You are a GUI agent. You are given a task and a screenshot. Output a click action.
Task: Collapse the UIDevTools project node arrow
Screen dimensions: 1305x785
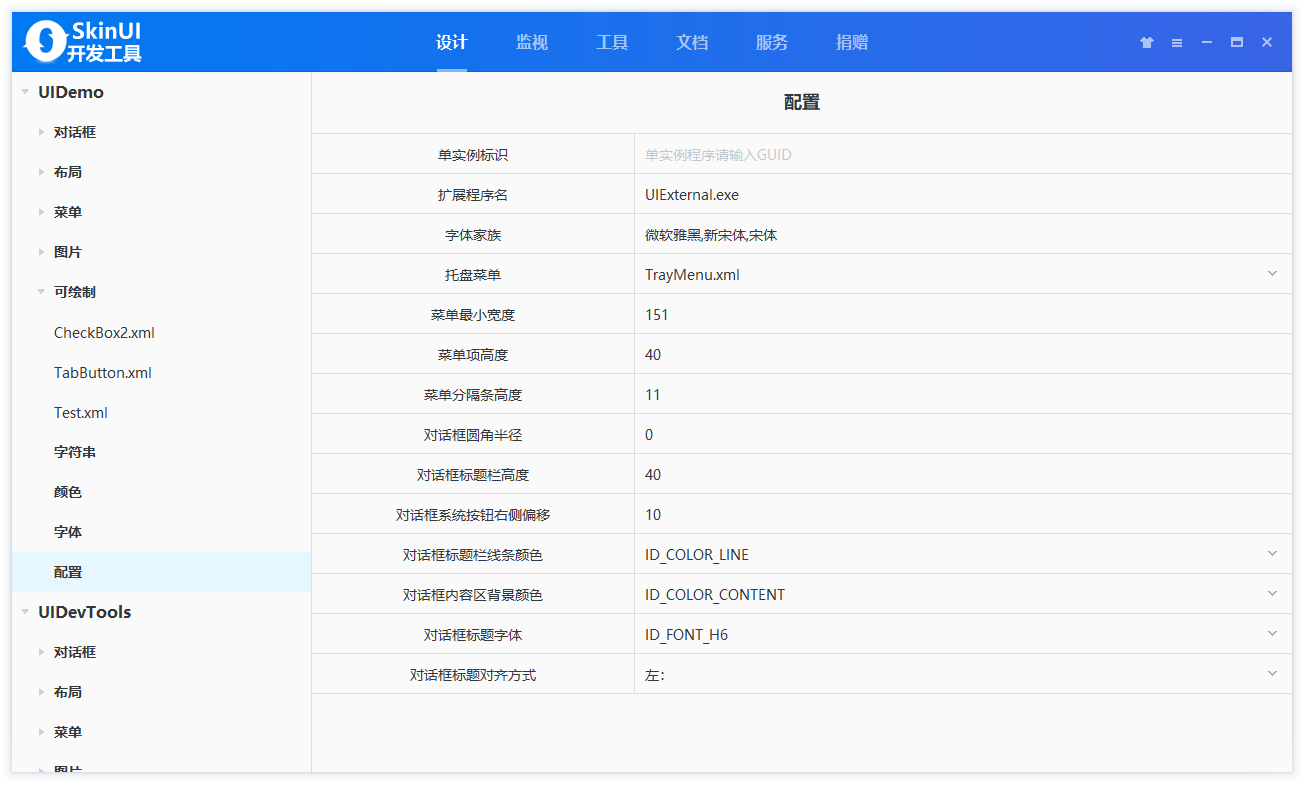click(25, 612)
